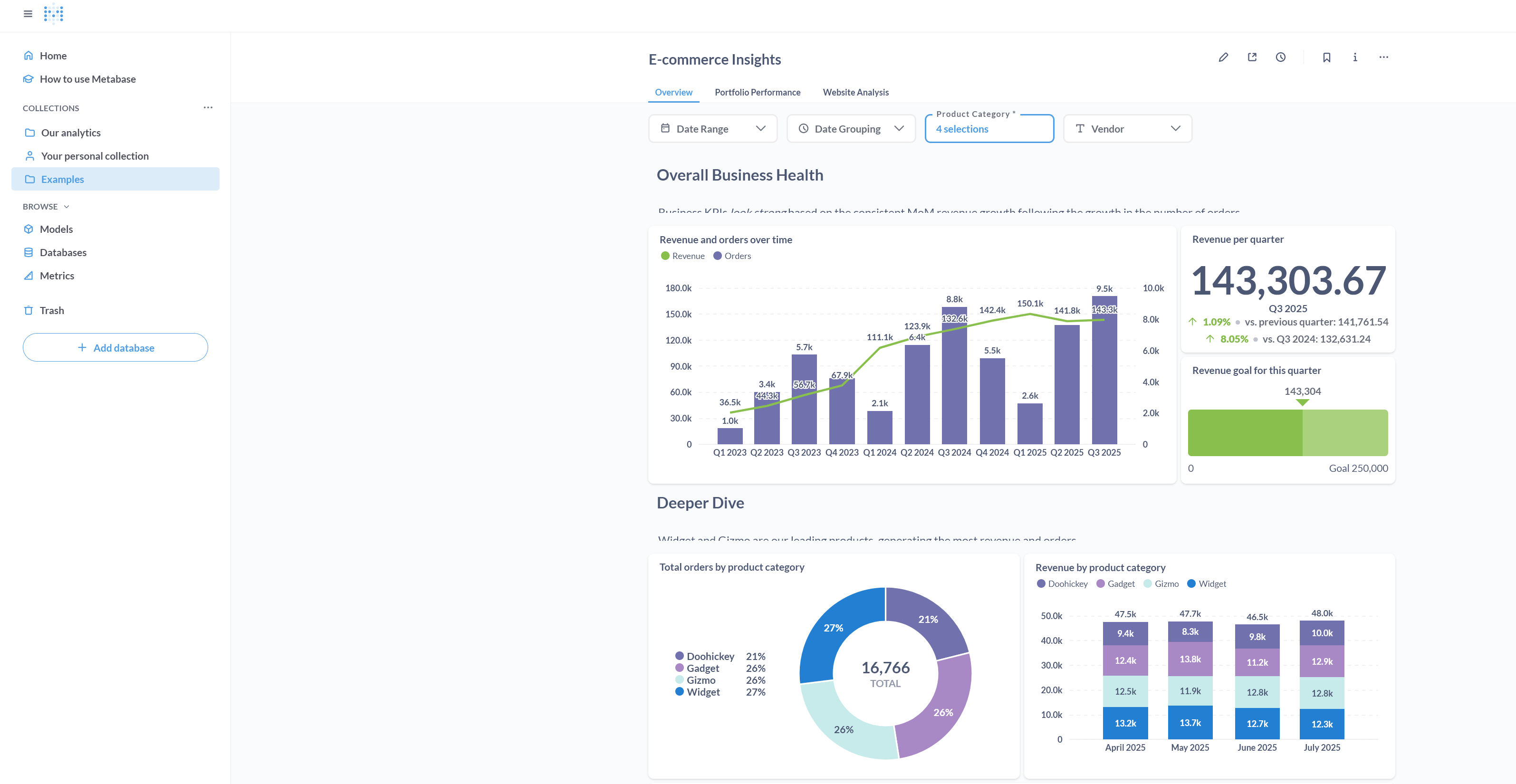This screenshot has height=784, width=1516.
Task: Click the Examples folder icon
Action: [30, 179]
